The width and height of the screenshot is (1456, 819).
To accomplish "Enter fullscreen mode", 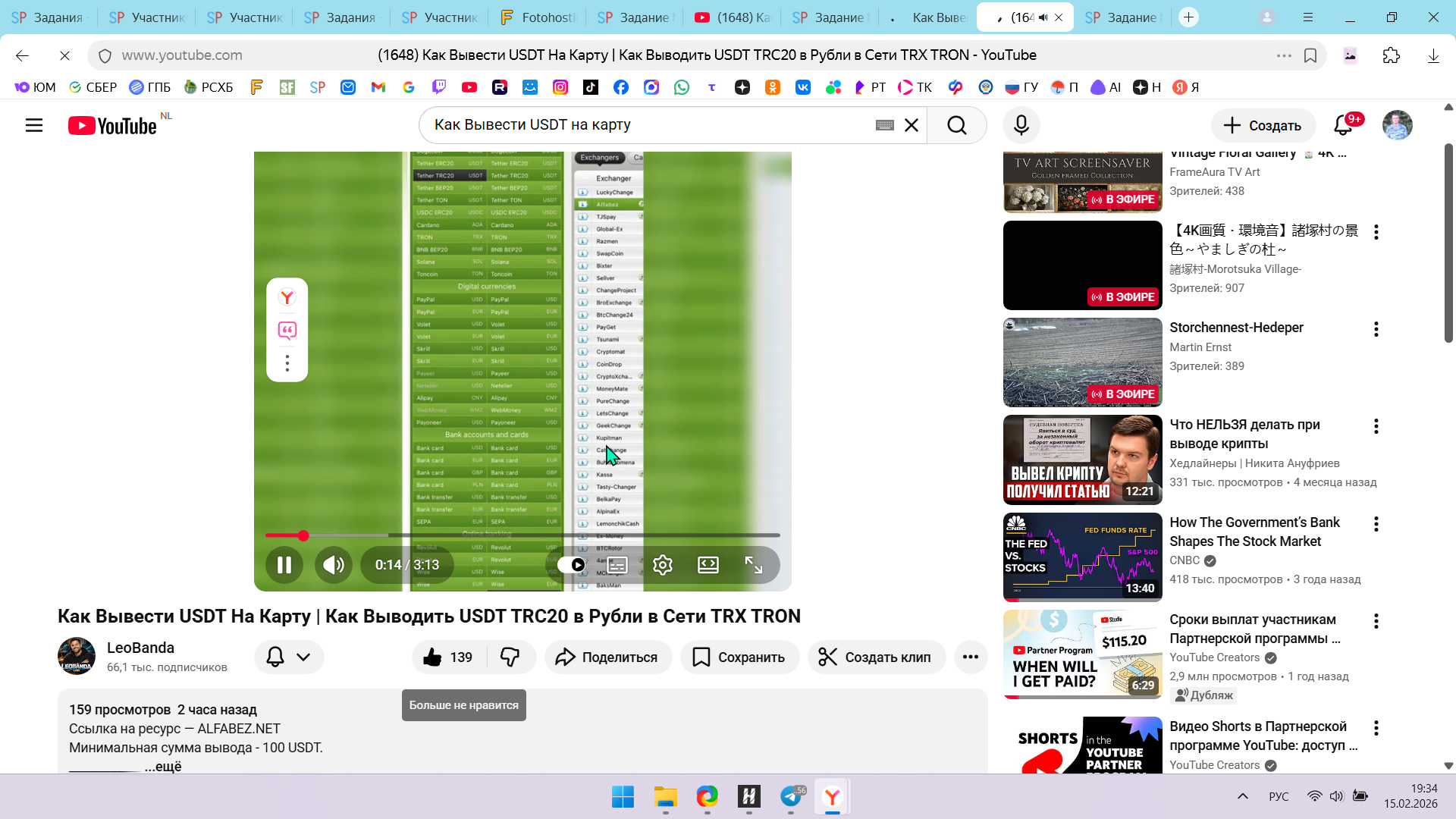I will click(754, 565).
